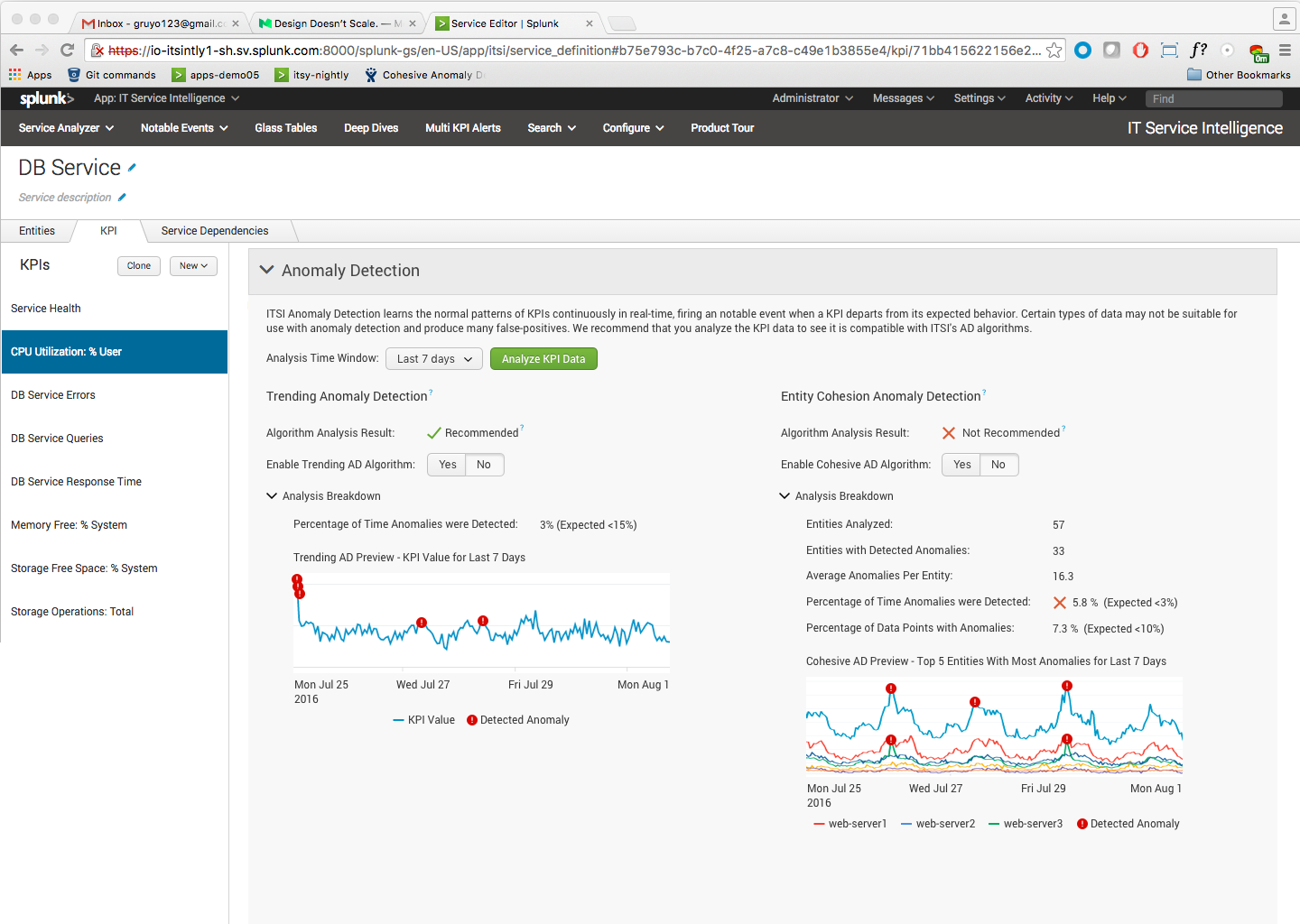Switch to the Entities tab
The image size is (1300, 924).
click(37, 231)
